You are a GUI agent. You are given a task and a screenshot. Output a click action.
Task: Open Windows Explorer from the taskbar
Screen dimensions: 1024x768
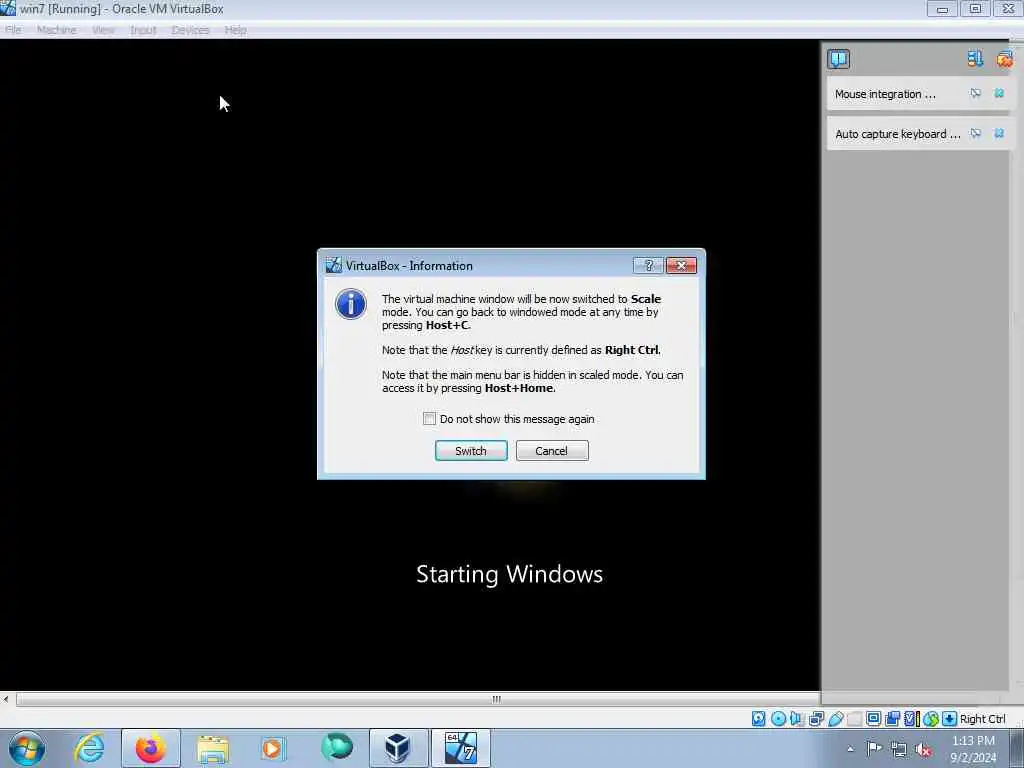[212, 749]
